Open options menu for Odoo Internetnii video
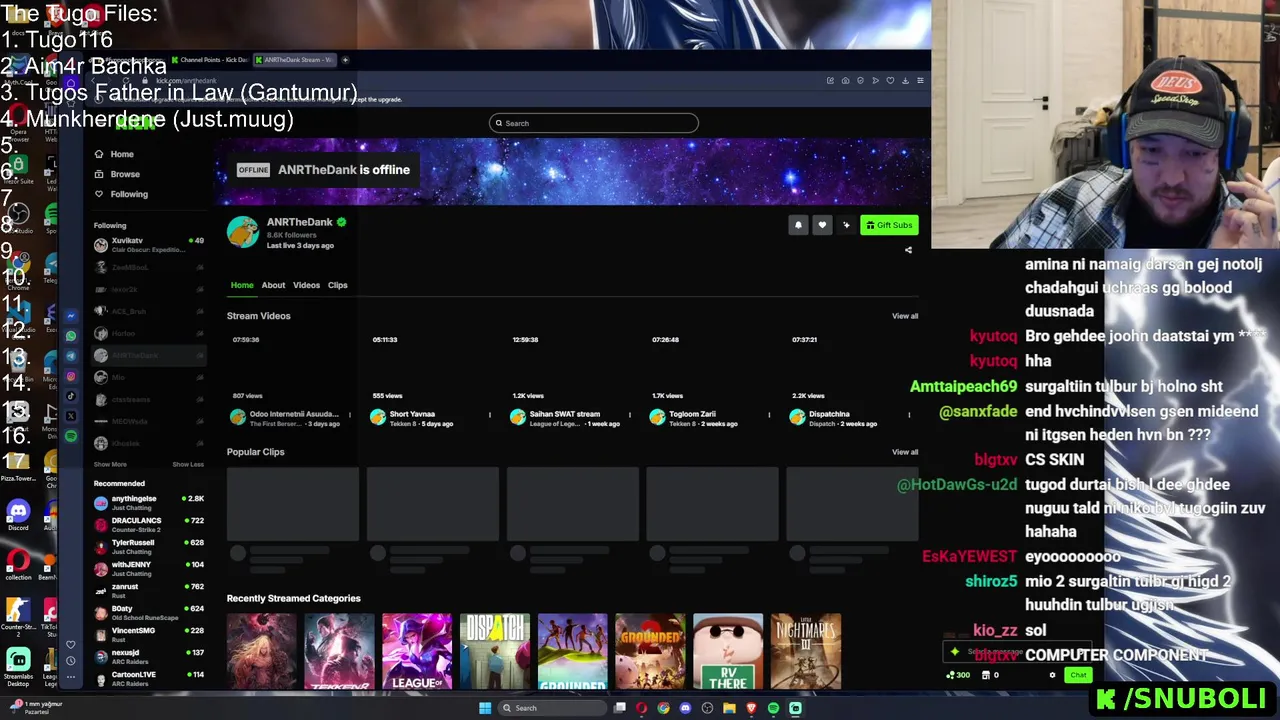 (x=349, y=414)
